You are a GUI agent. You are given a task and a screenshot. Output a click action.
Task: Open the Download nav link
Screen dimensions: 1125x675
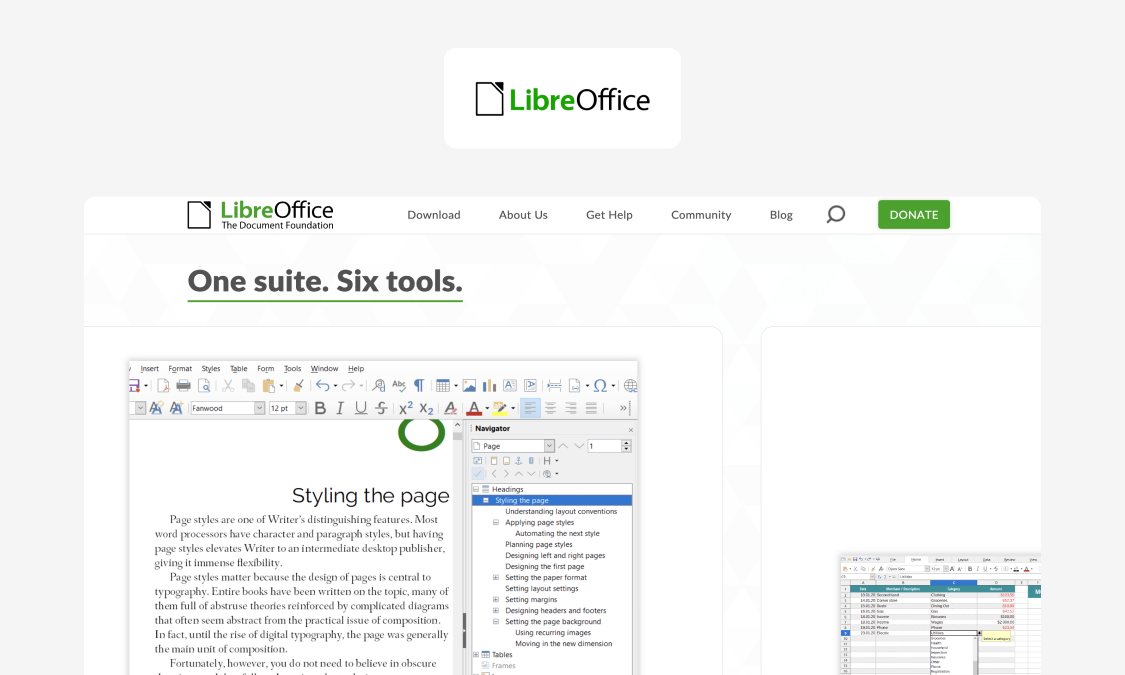(434, 214)
